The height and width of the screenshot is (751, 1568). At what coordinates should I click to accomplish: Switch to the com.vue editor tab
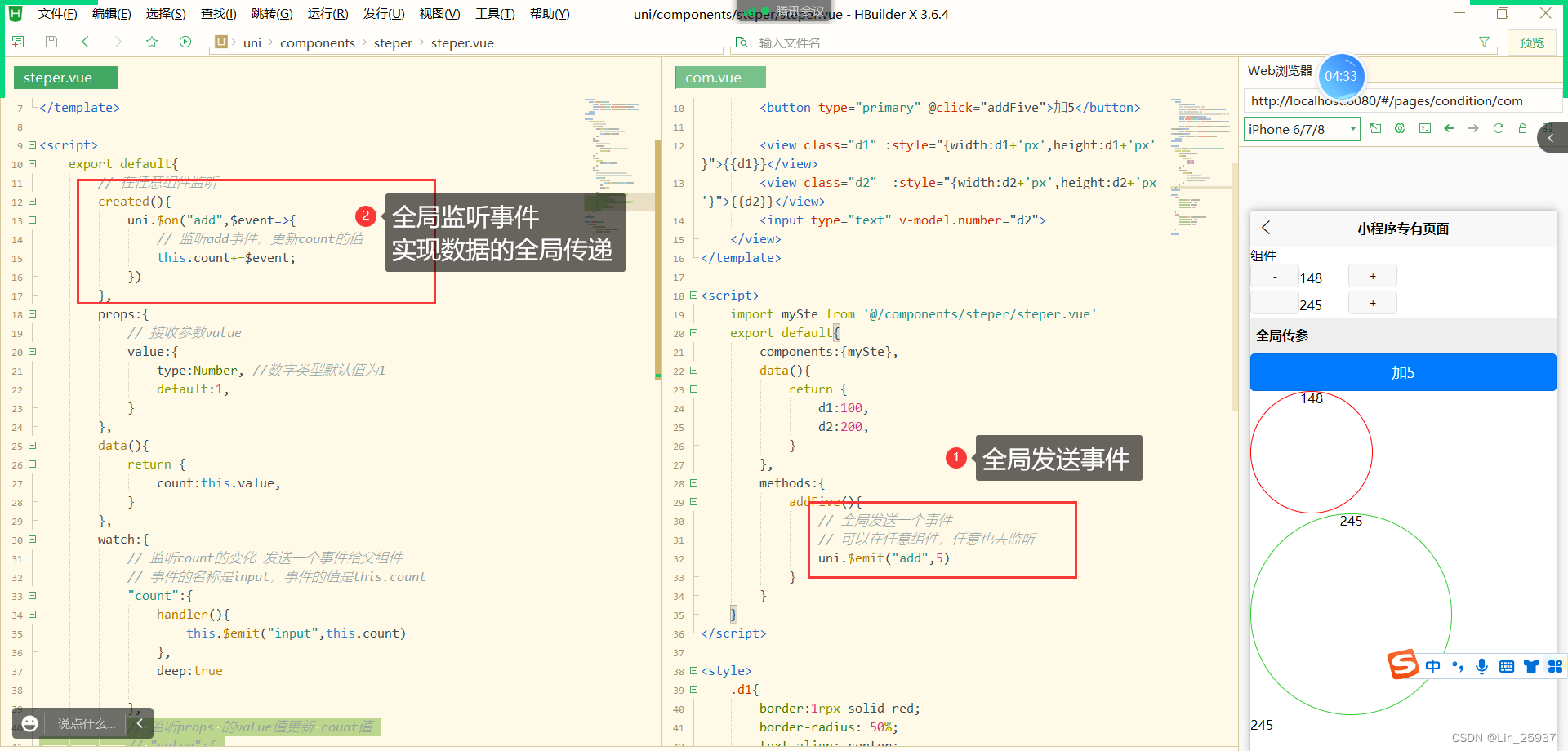tap(720, 78)
